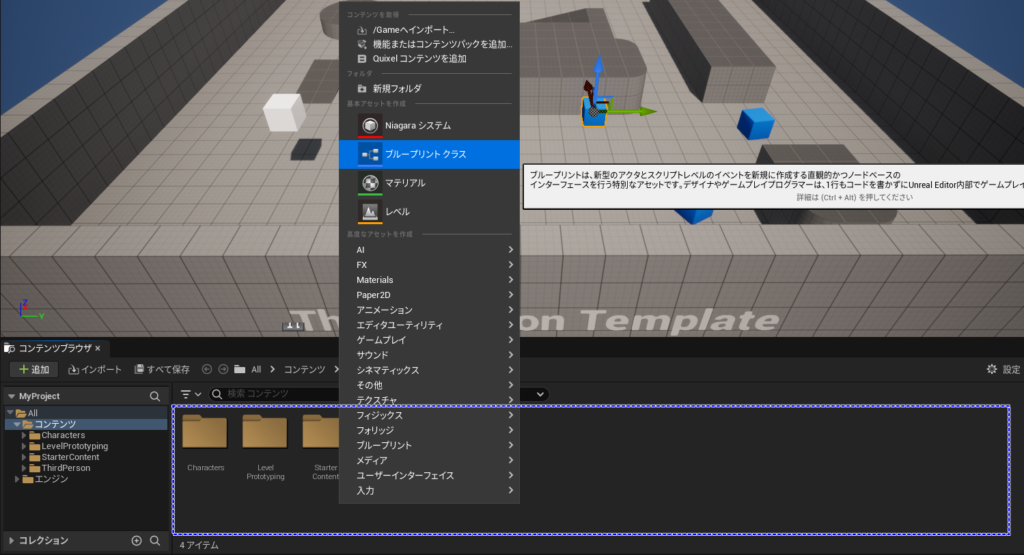This screenshot has width=1024, height=555.
Task: Open 設定 for the content browser
Action: click(1003, 370)
